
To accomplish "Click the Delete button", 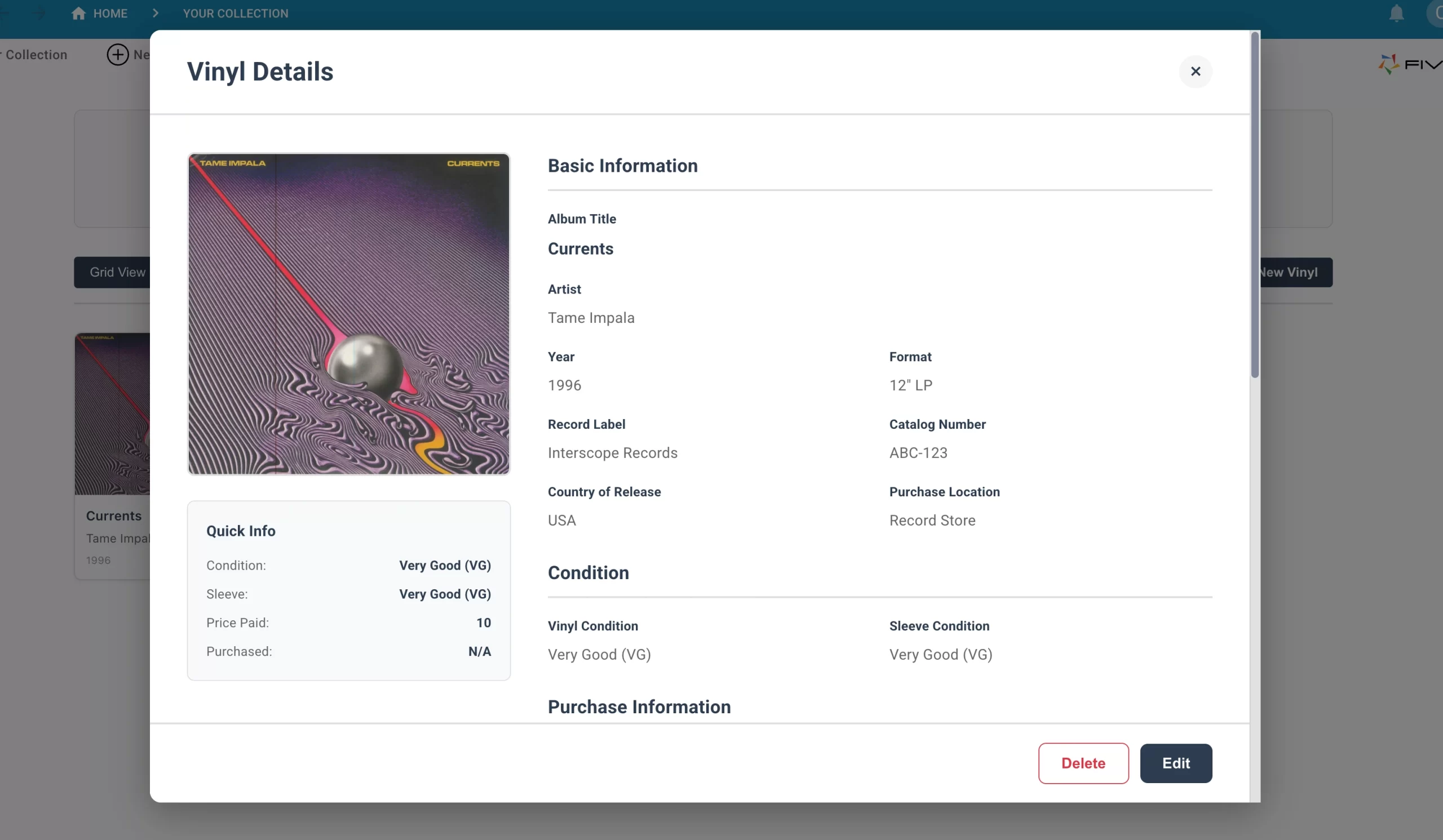I will click(1083, 763).
